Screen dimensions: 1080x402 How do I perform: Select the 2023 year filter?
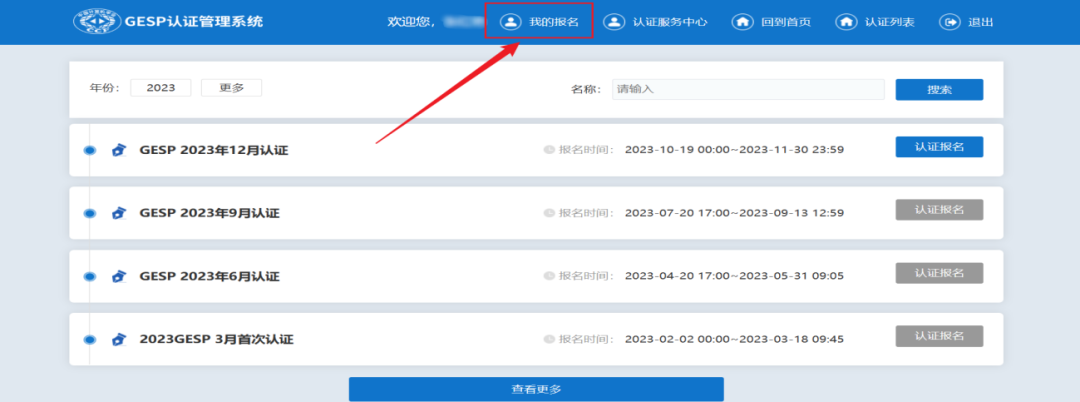tap(160, 87)
